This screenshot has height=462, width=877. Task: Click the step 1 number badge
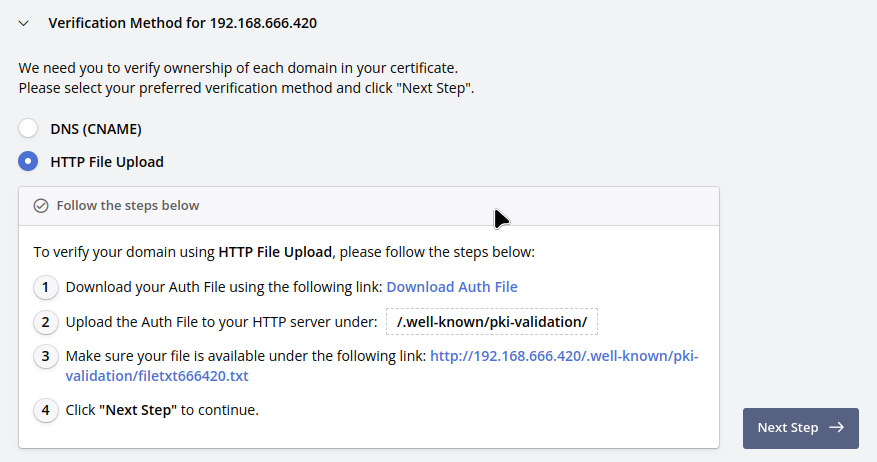pyautogui.click(x=45, y=288)
